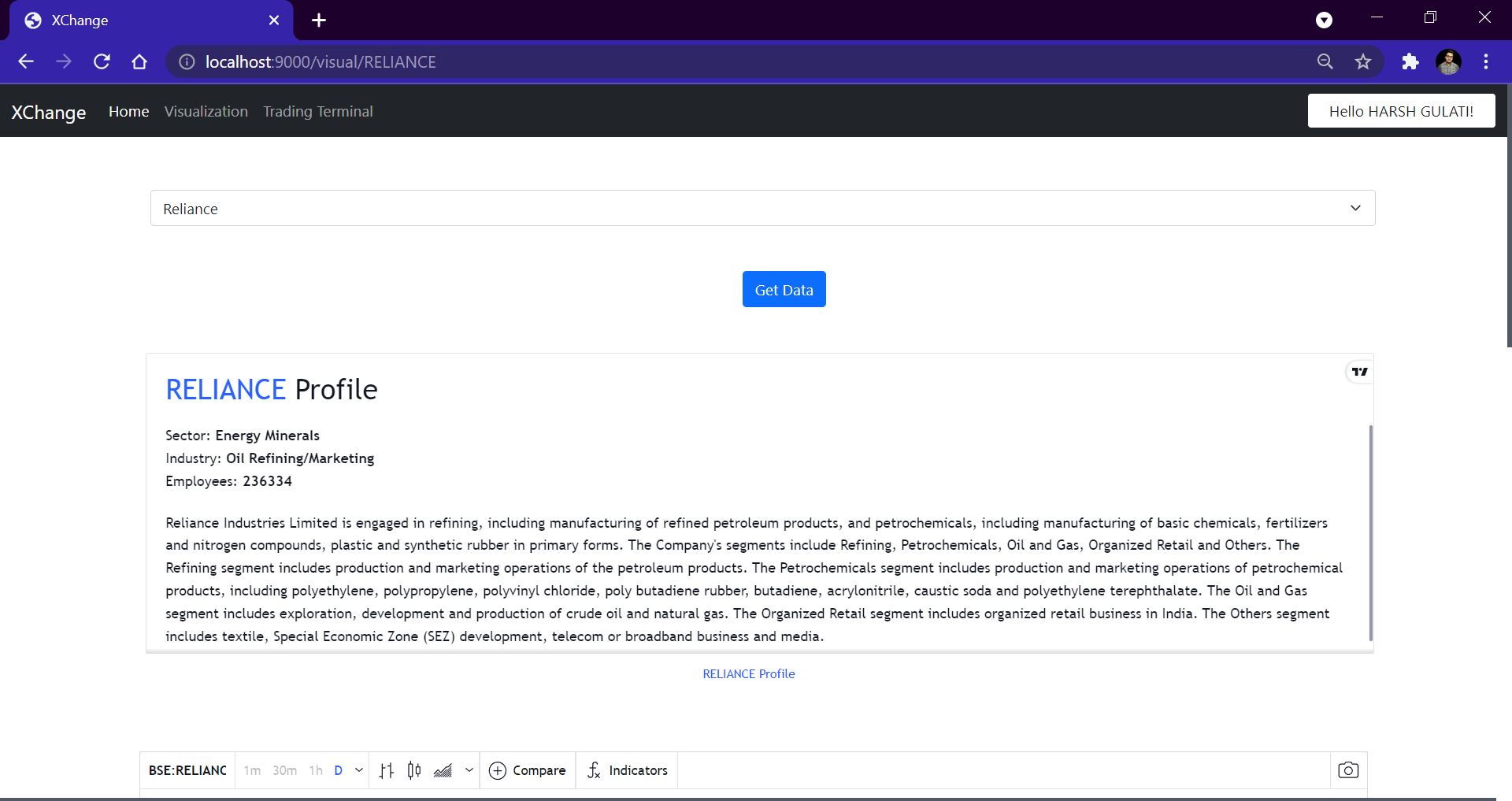
Task: Select the 1h chart interval
Action: tap(316, 770)
